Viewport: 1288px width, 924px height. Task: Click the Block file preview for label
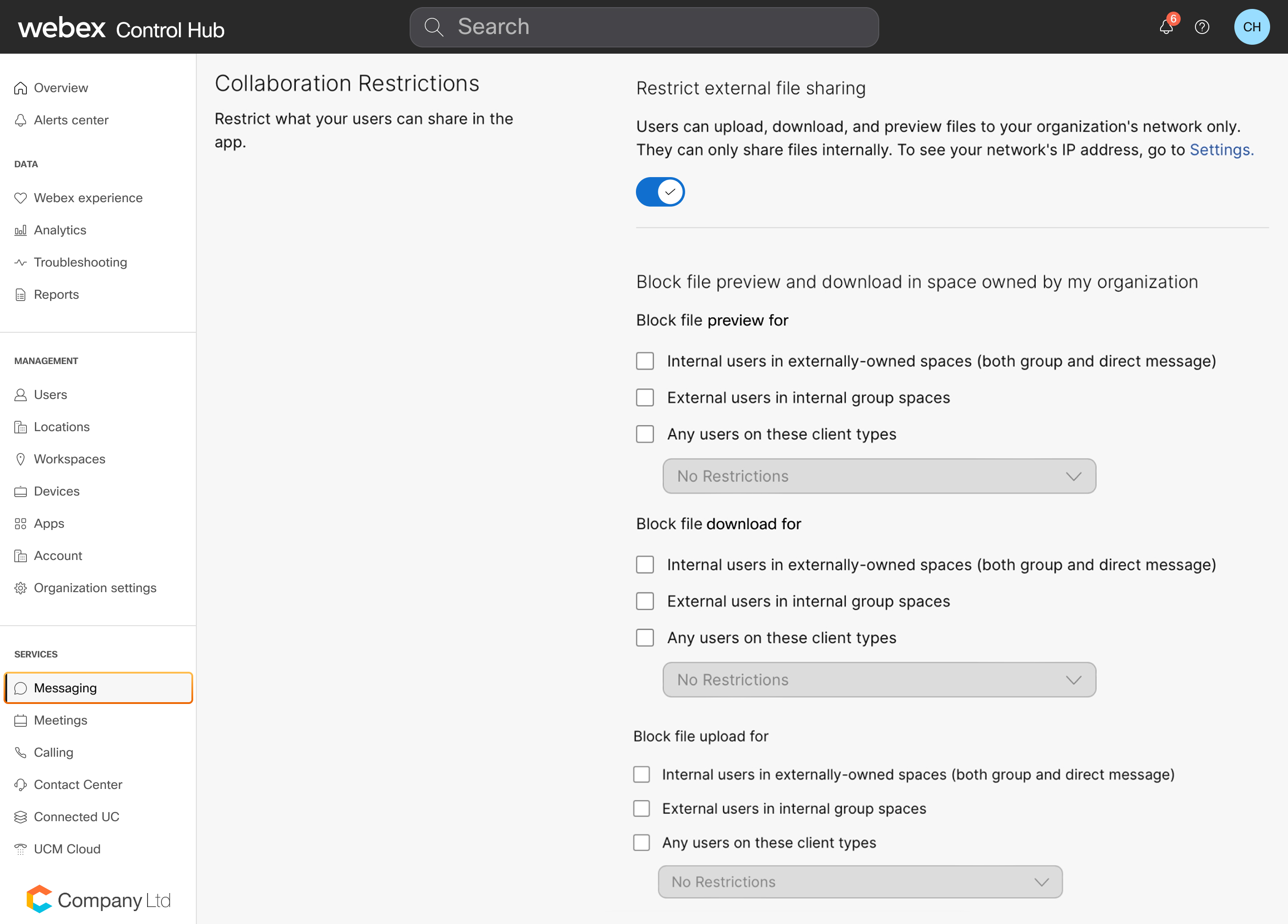pyautogui.click(x=712, y=320)
